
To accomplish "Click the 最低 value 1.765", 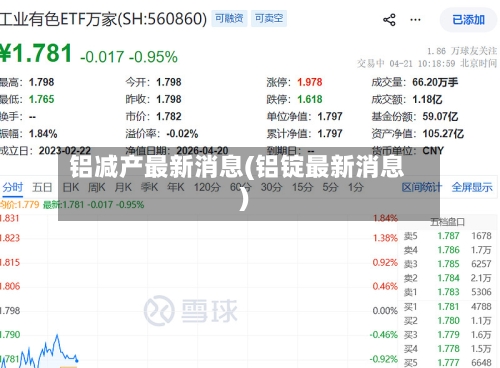I will coord(41,99).
